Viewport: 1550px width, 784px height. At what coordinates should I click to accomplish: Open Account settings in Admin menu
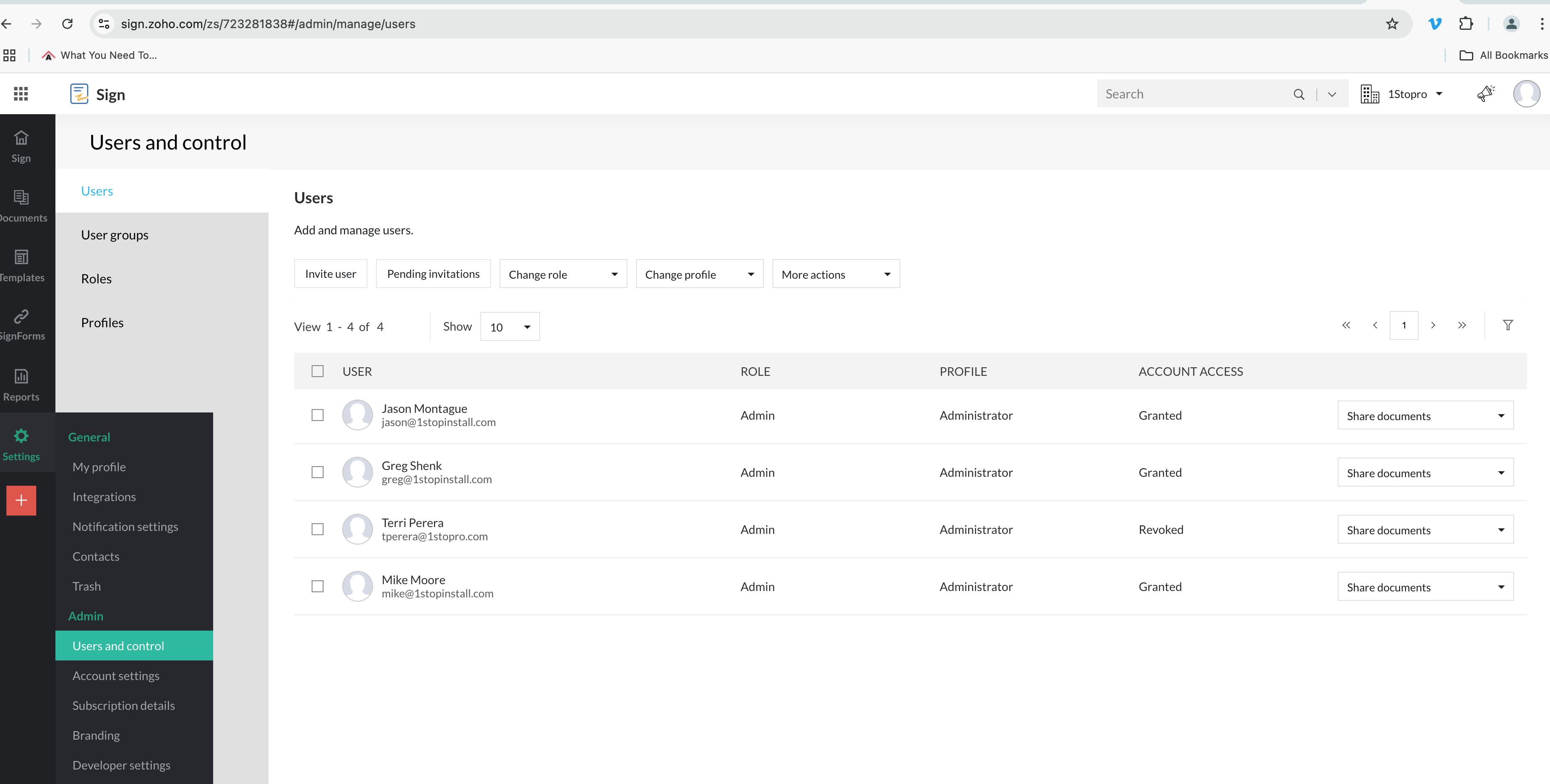pyautogui.click(x=116, y=676)
